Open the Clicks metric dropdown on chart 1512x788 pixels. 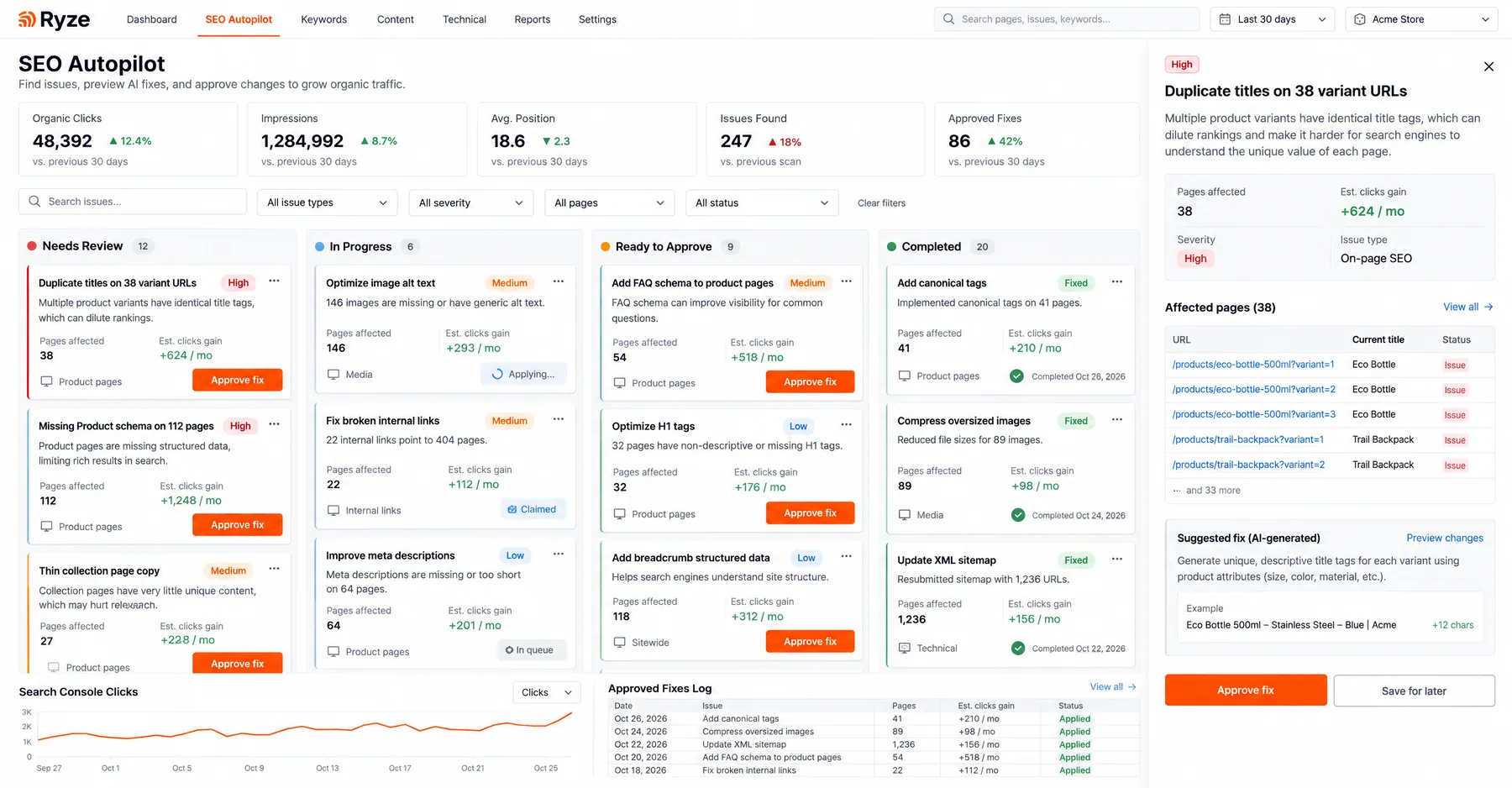(x=546, y=692)
